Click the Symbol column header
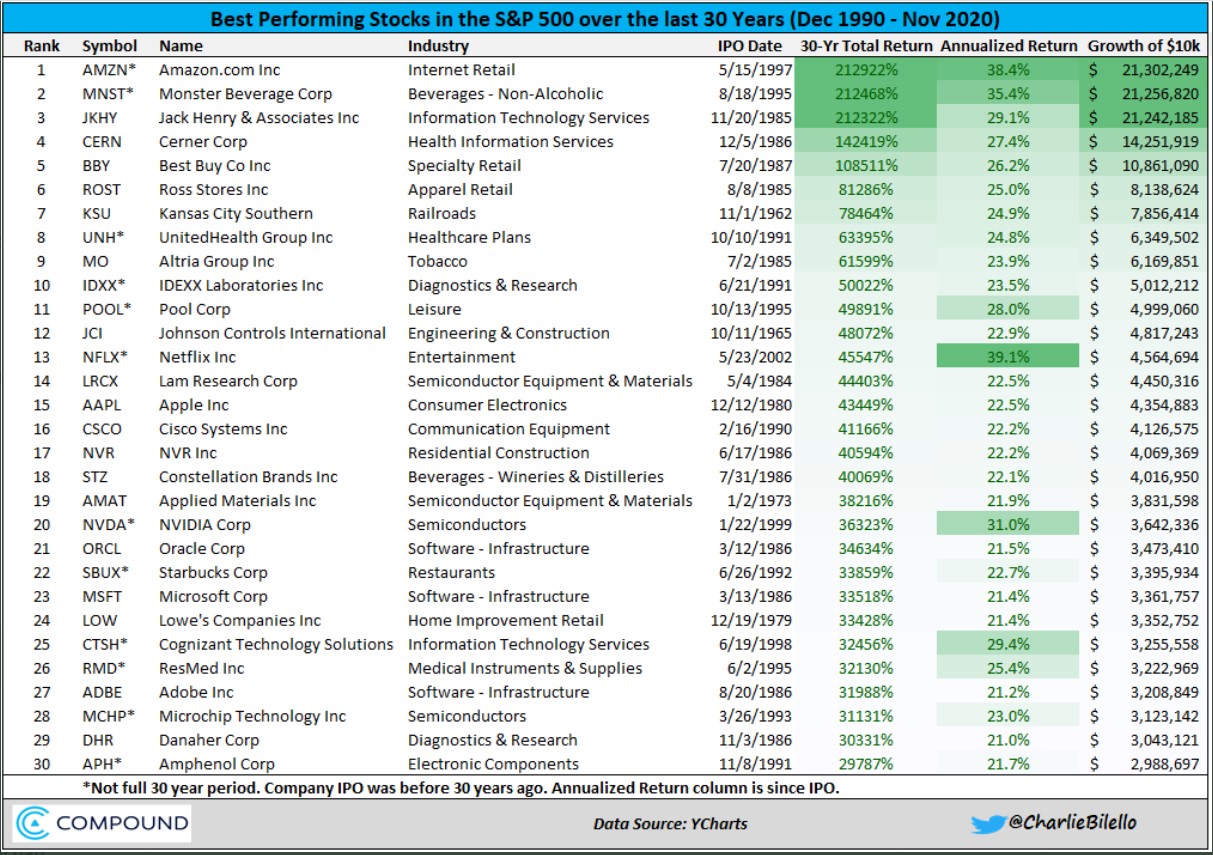The image size is (1213, 855). [x=110, y=45]
